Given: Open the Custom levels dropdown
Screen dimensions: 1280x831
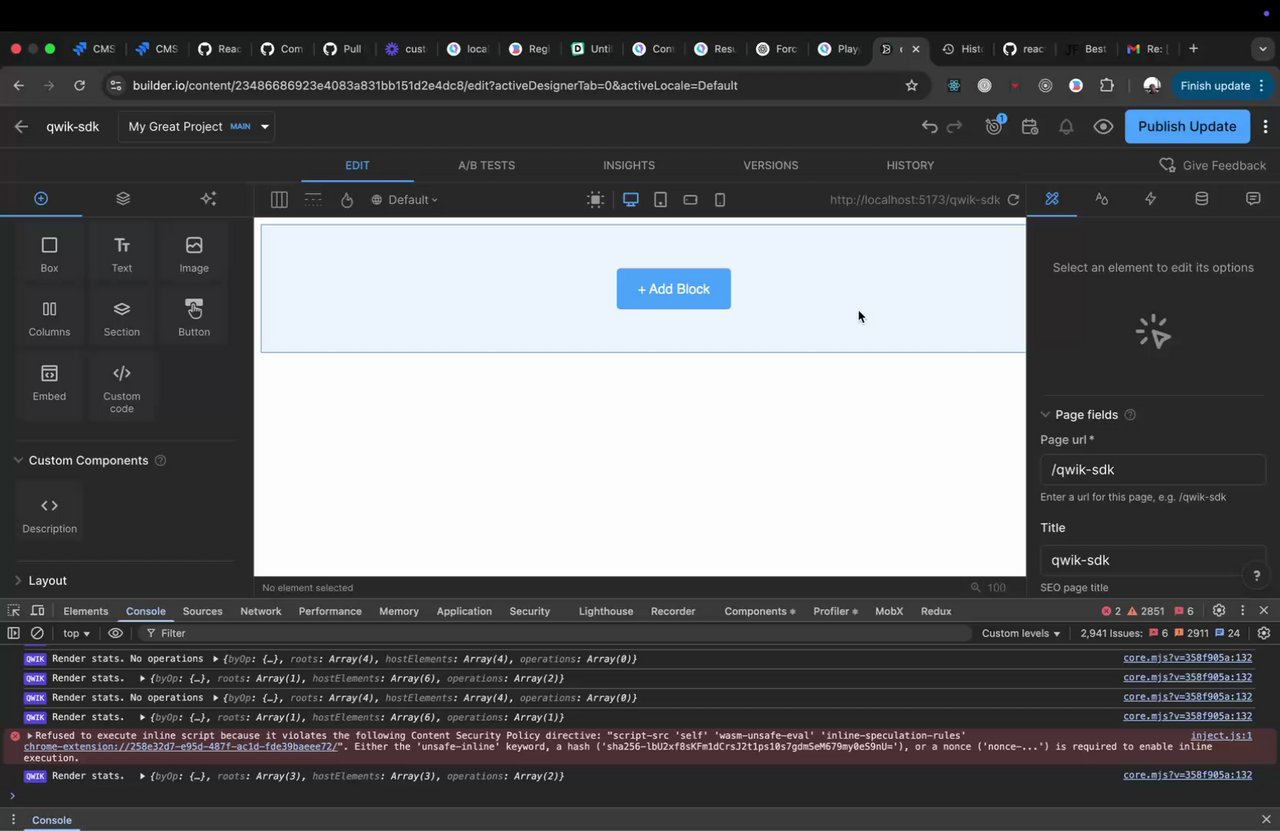Looking at the screenshot, I should coord(1021,633).
